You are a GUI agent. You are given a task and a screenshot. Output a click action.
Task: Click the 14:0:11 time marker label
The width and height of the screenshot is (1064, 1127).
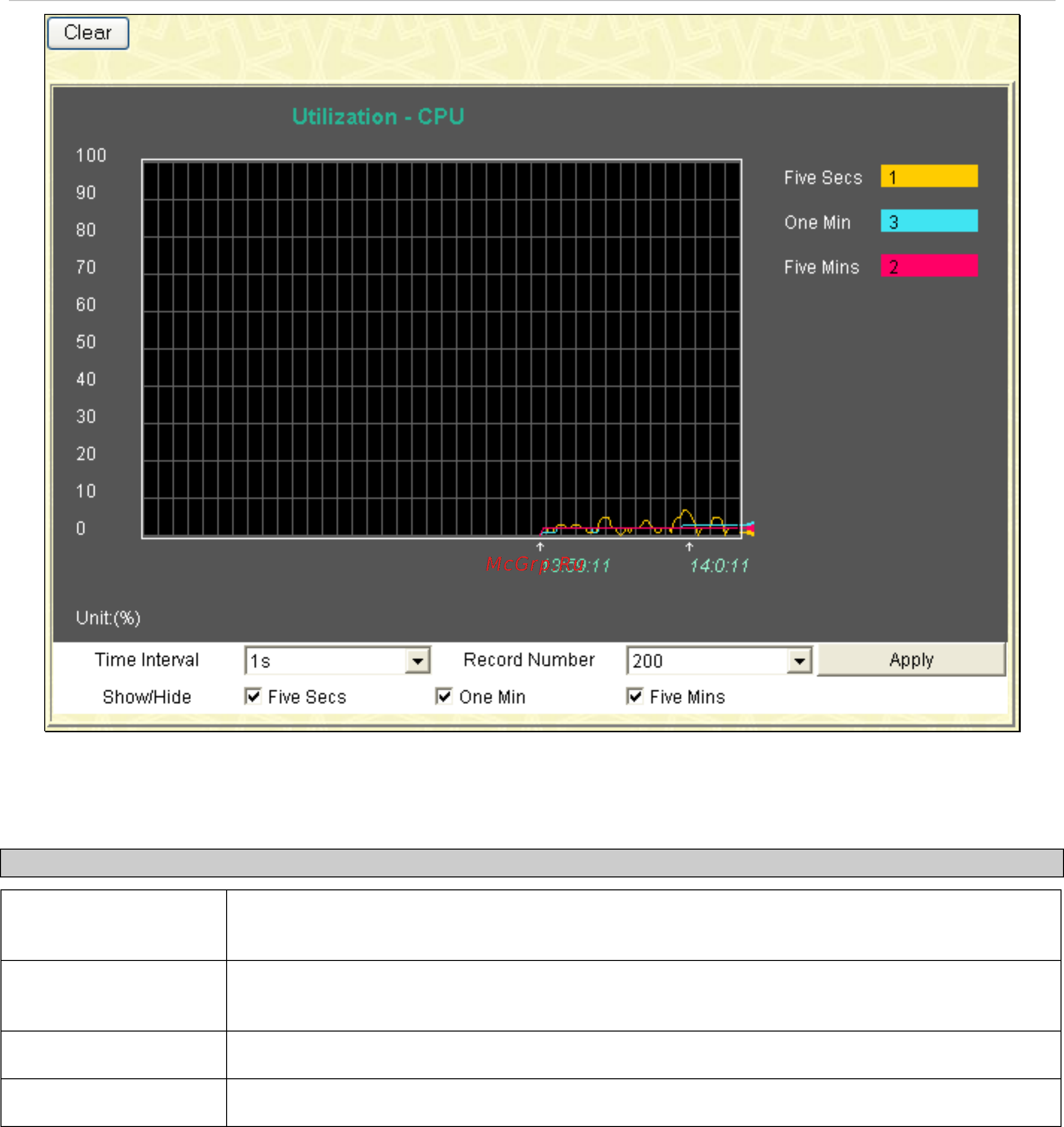click(719, 566)
